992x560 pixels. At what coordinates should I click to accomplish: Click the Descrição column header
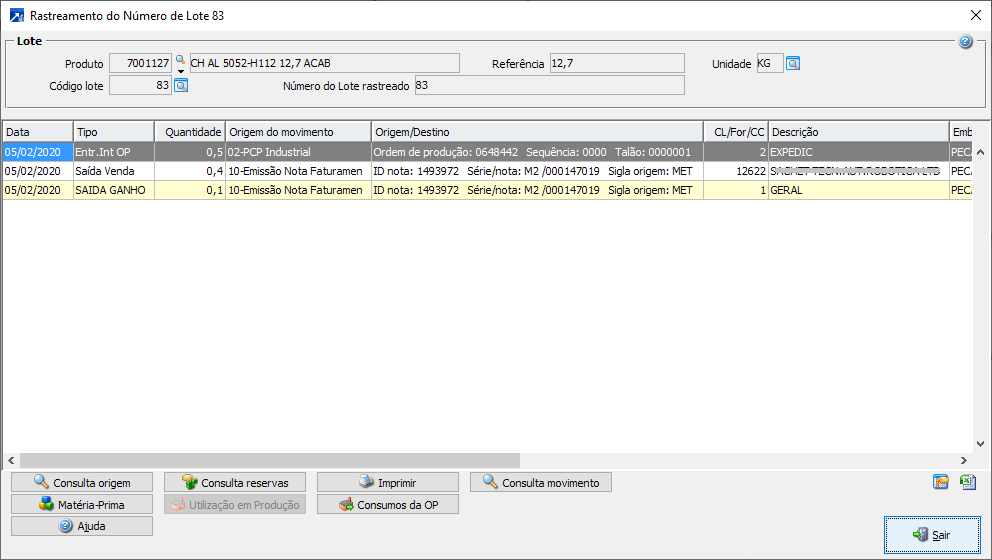[859, 132]
